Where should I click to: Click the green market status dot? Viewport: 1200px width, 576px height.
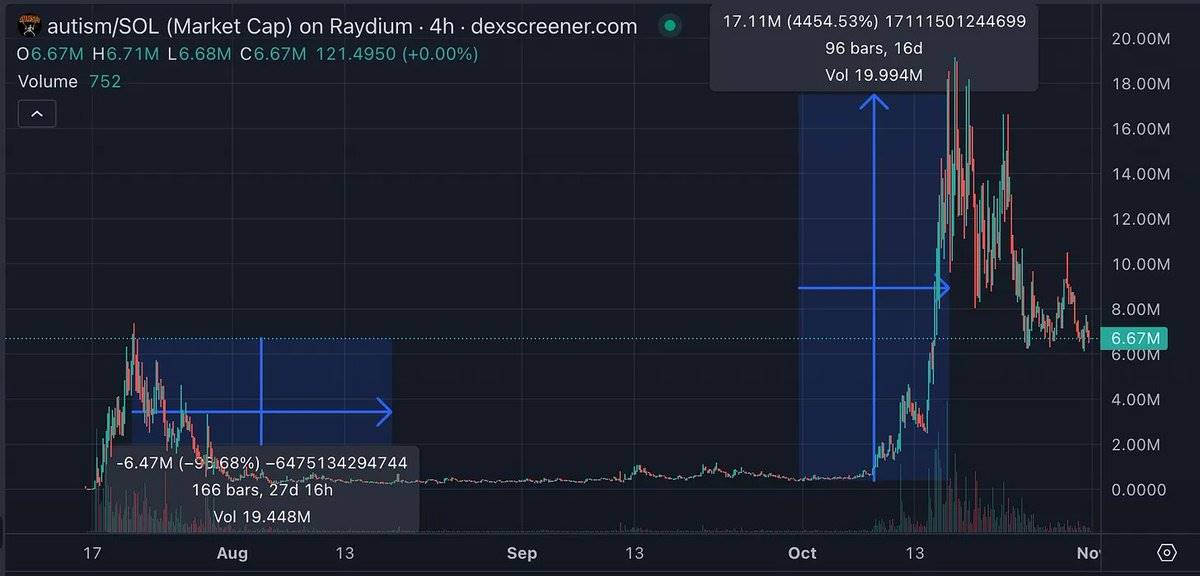tap(670, 26)
